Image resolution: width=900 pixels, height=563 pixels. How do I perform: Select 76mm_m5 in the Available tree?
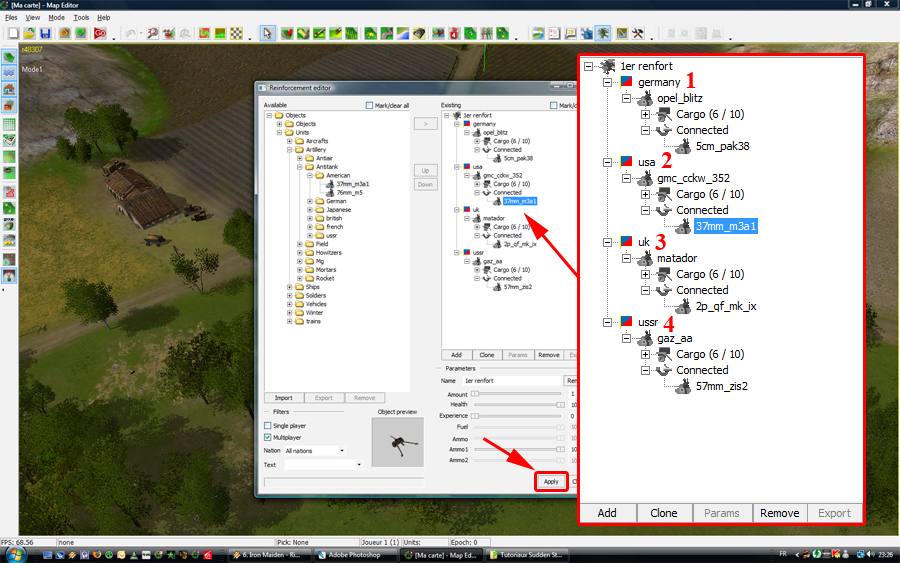(350, 192)
